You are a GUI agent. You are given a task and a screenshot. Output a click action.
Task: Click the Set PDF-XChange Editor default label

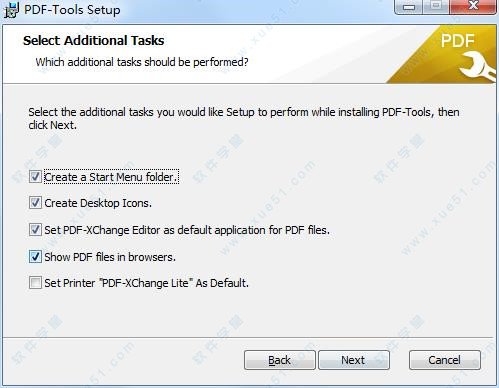[x=187, y=230]
